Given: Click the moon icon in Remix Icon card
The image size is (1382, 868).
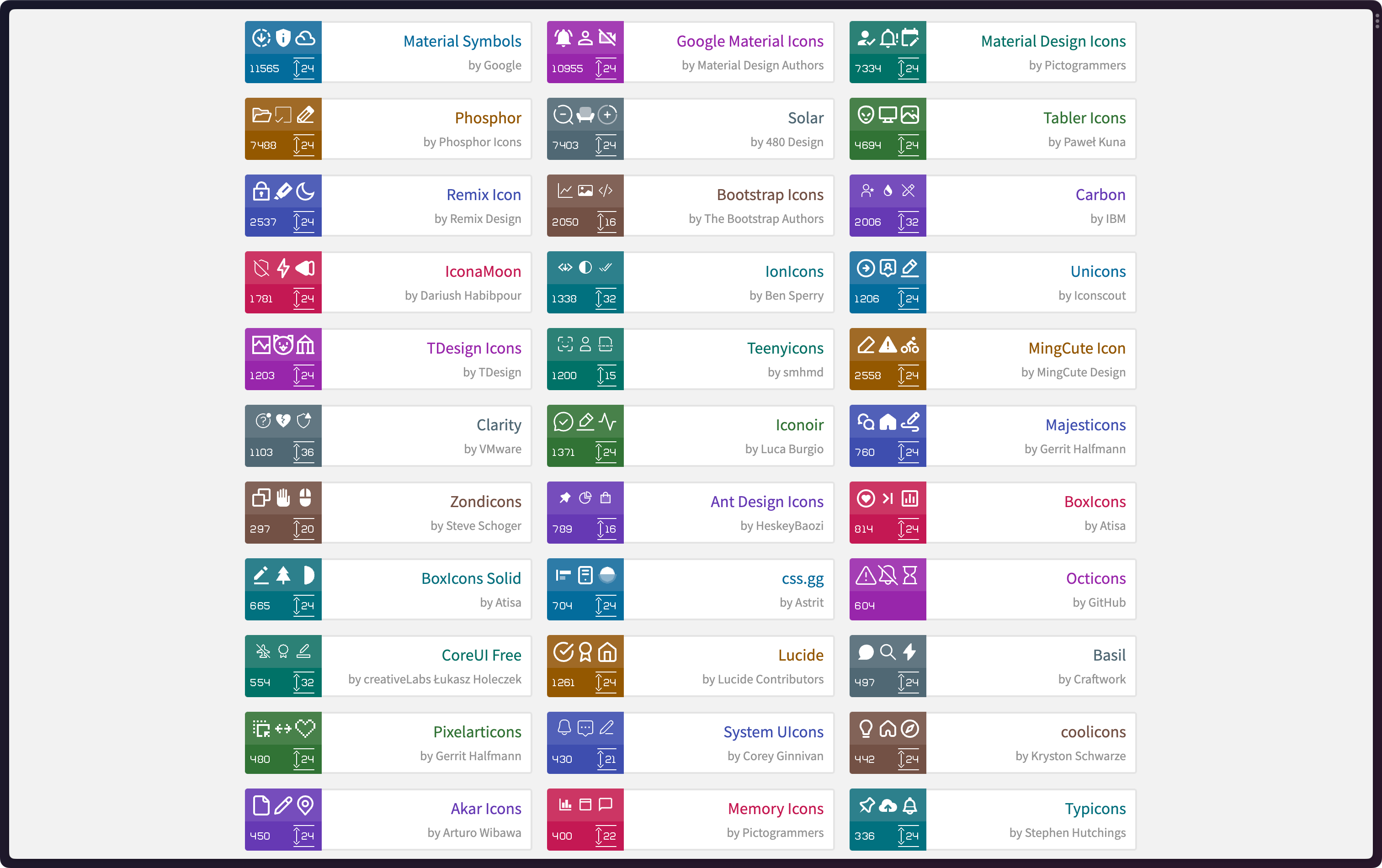Looking at the screenshot, I should pos(305,191).
